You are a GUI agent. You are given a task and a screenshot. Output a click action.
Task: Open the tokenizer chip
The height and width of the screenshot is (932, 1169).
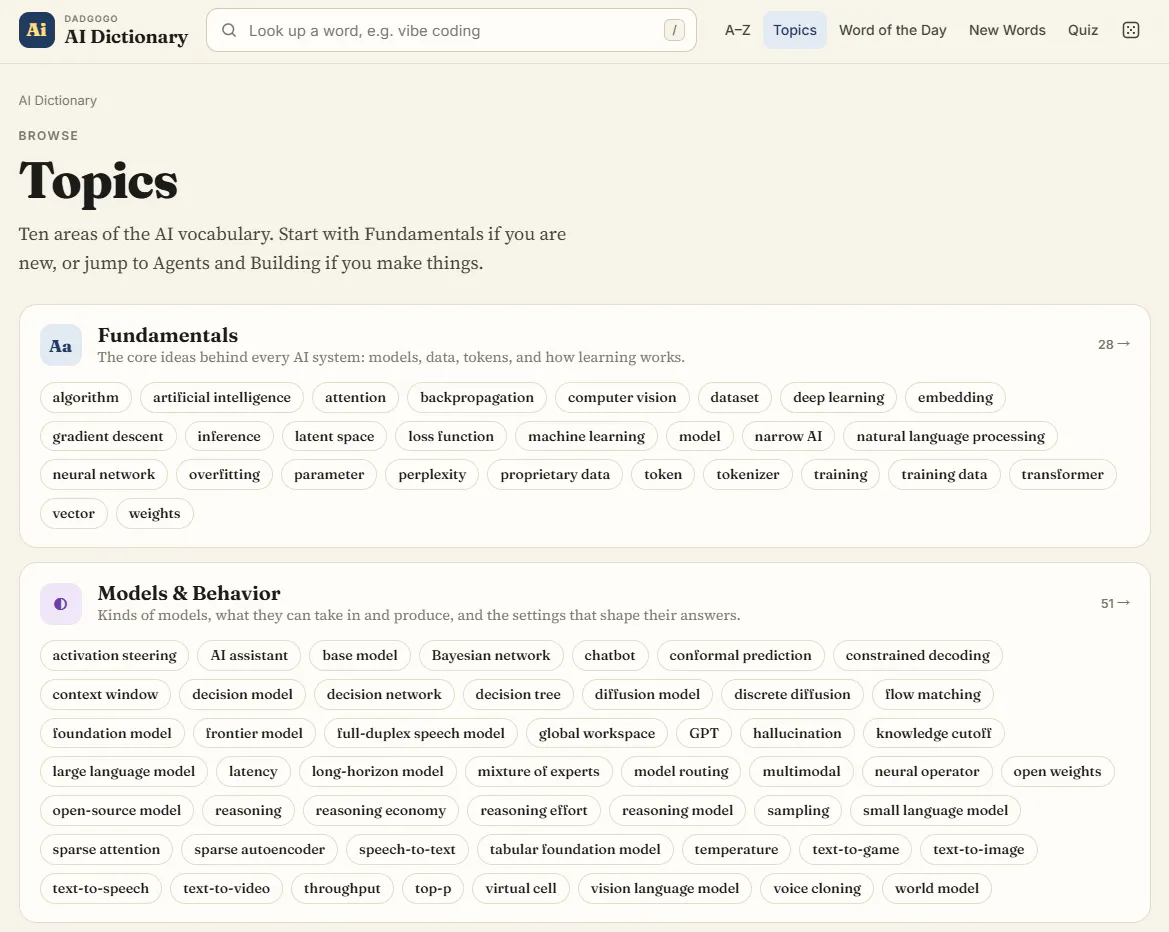point(748,474)
